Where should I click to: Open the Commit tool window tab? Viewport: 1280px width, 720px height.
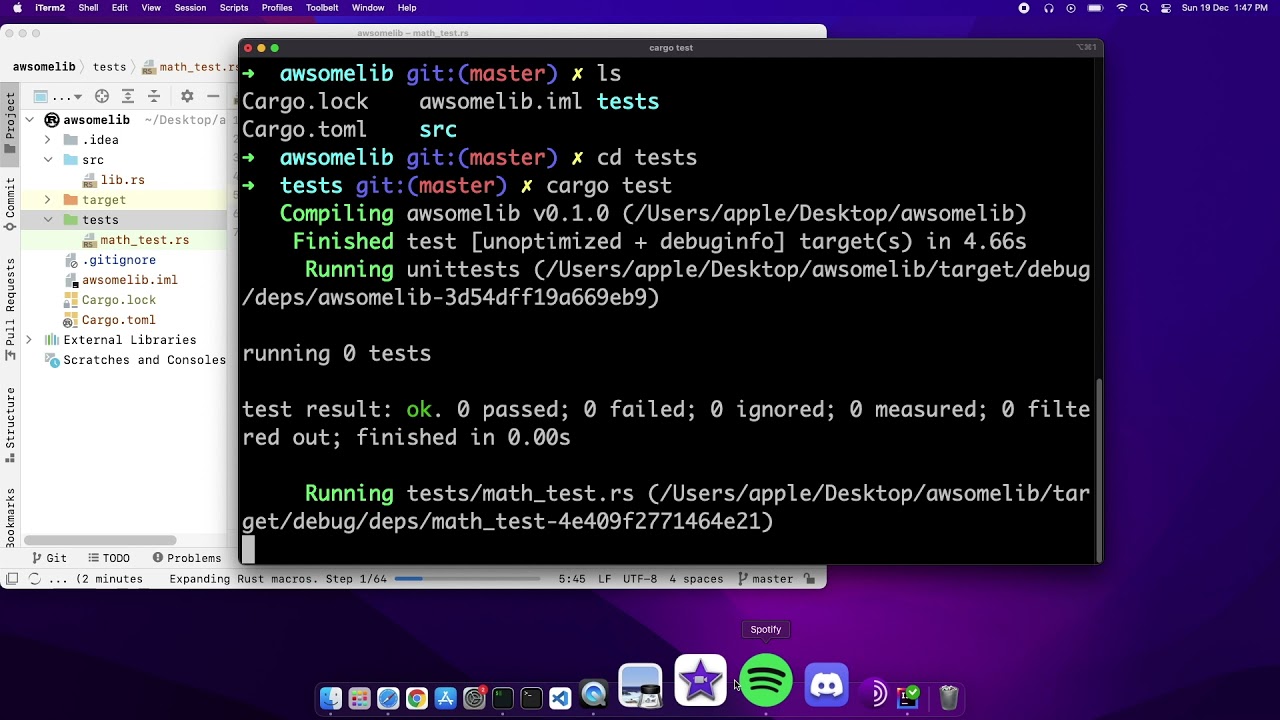click(10, 205)
